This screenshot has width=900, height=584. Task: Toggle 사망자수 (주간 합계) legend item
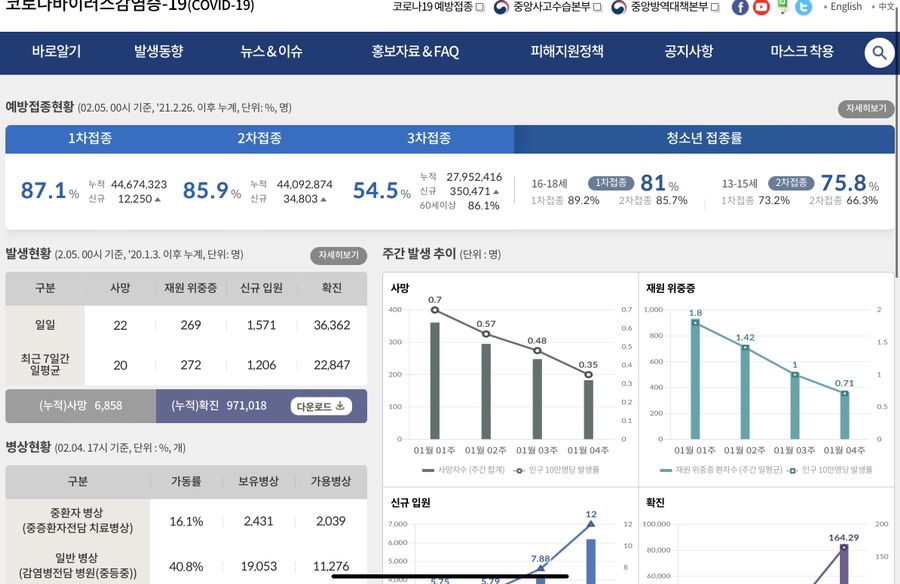(x=463, y=470)
